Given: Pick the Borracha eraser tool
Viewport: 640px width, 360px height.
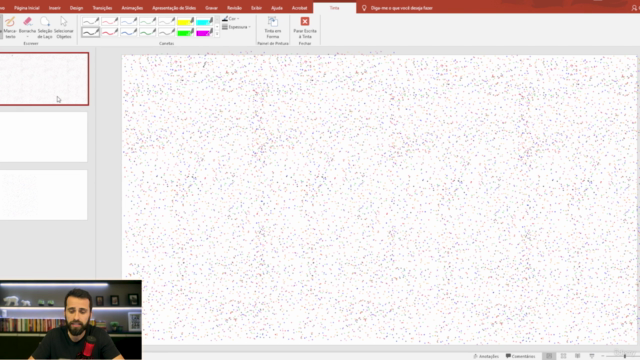Looking at the screenshot, I should coord(27,27).
